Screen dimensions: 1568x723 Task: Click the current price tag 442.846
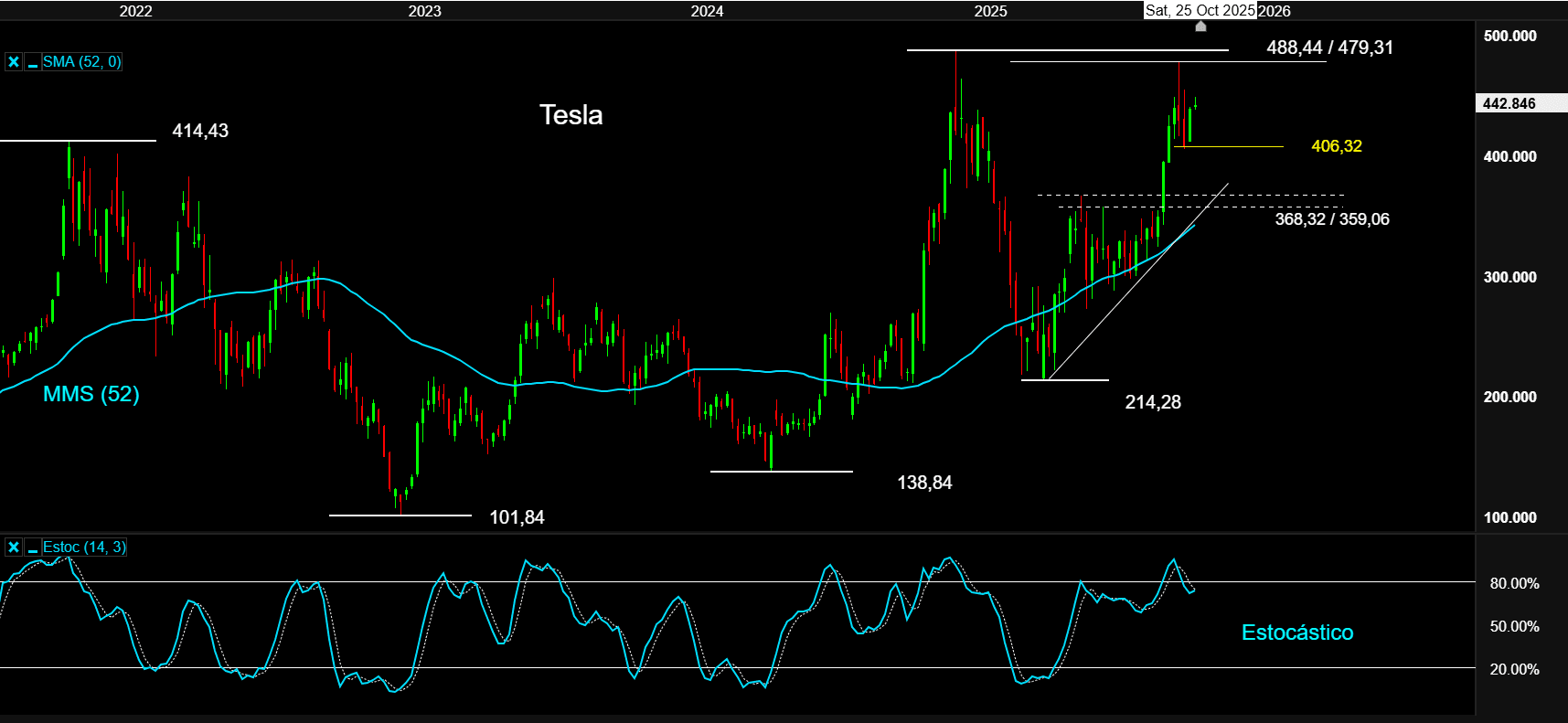click(1509, 103)
